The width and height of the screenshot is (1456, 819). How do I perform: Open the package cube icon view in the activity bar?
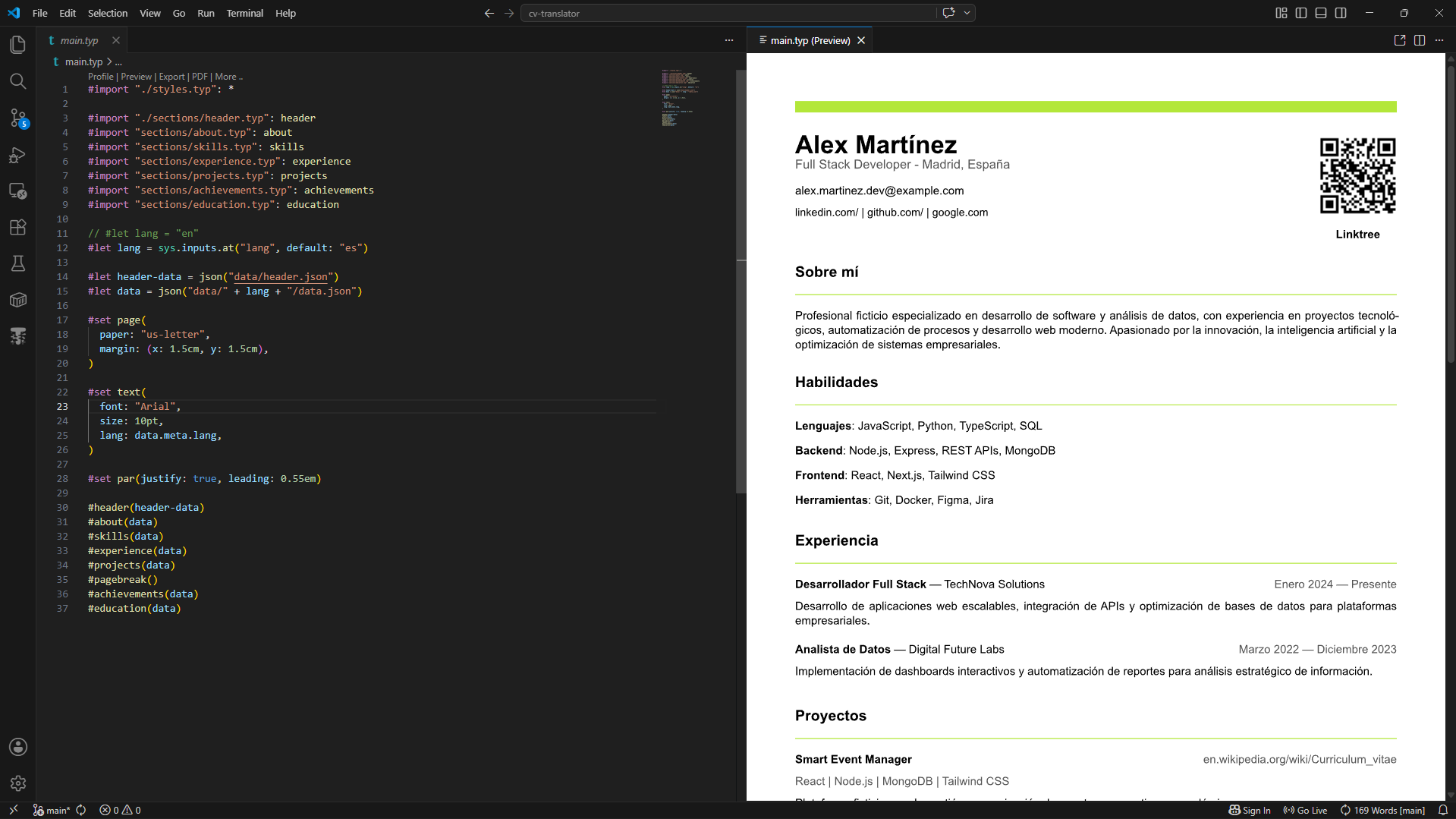click(18, 300)
